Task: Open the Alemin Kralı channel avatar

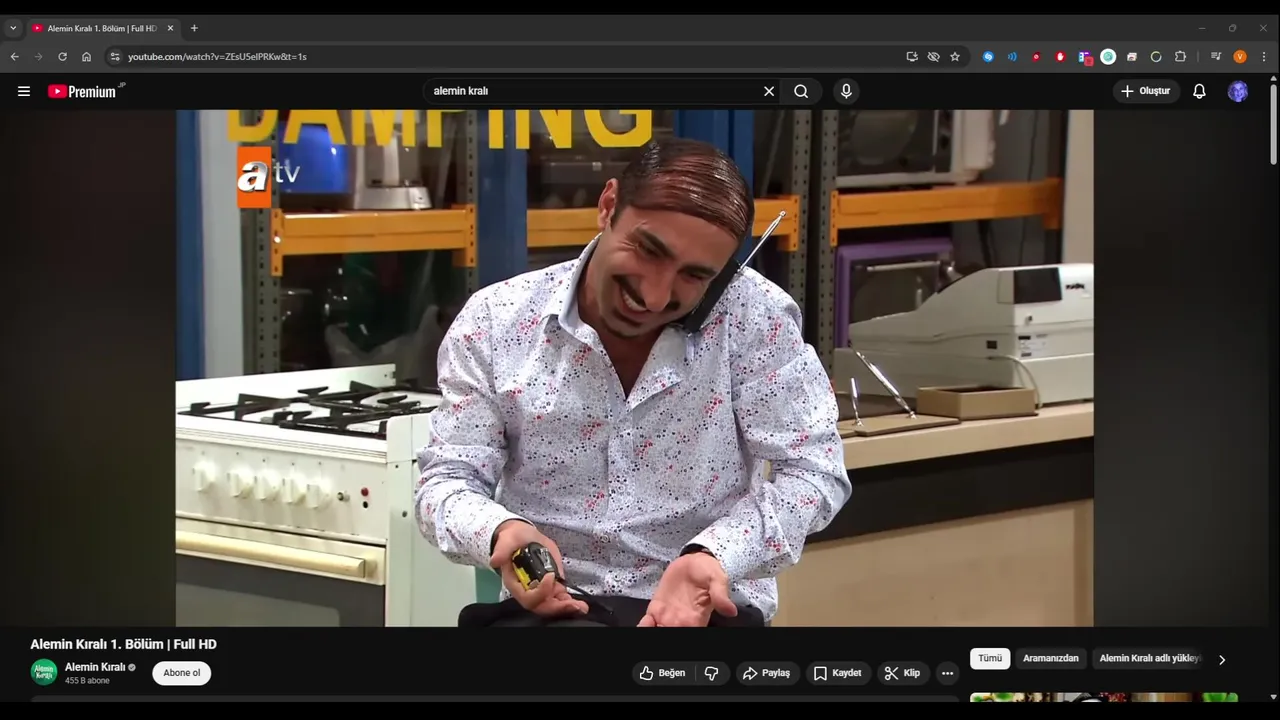Action: (44, 672)
